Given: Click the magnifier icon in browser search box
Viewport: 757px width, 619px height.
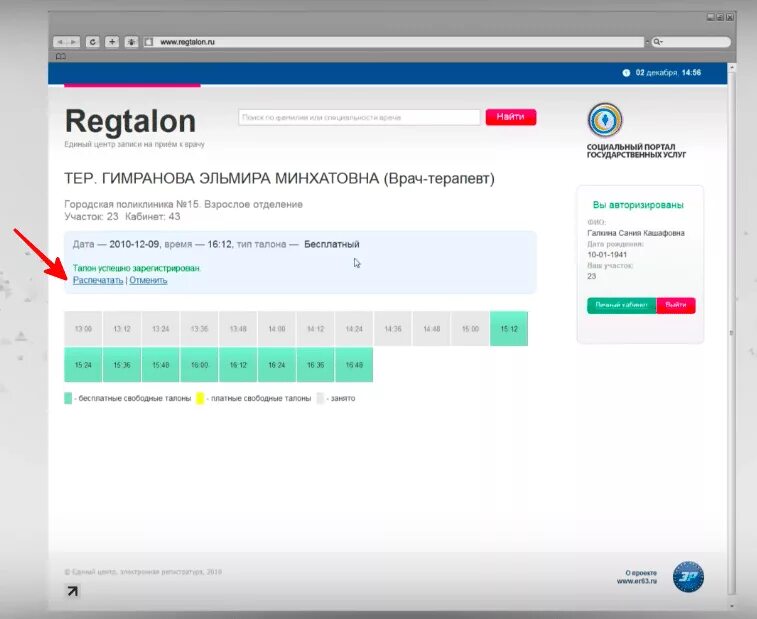Looking at the screenshot, I should 657,42.
